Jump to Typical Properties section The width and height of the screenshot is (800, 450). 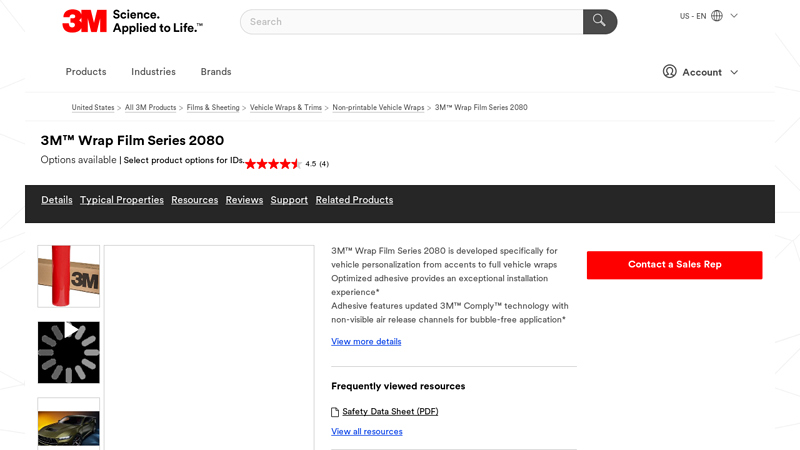pyautogui.click(x=122, y=200)
